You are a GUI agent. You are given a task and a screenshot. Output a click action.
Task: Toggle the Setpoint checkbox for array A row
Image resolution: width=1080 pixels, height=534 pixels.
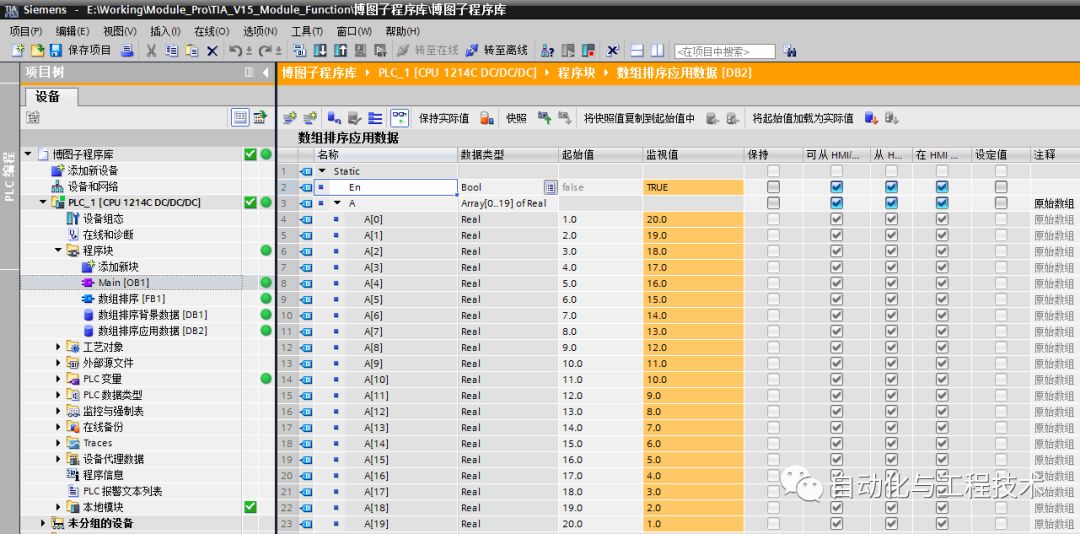click(1001, 203)
